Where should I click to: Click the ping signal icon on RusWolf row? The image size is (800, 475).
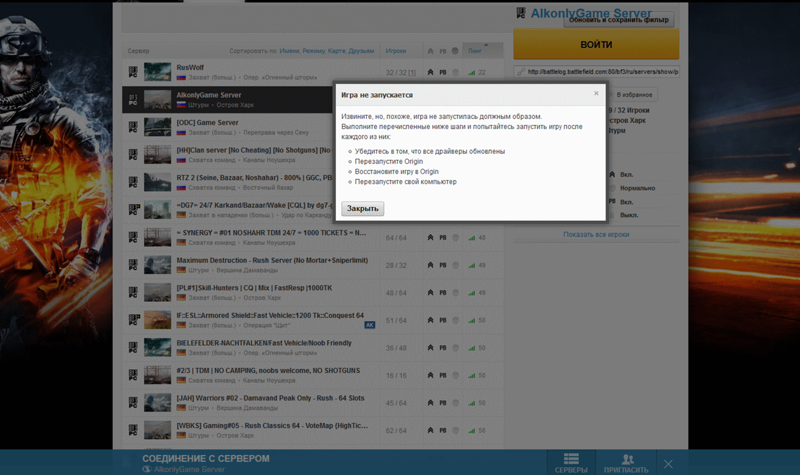(471, 72)
